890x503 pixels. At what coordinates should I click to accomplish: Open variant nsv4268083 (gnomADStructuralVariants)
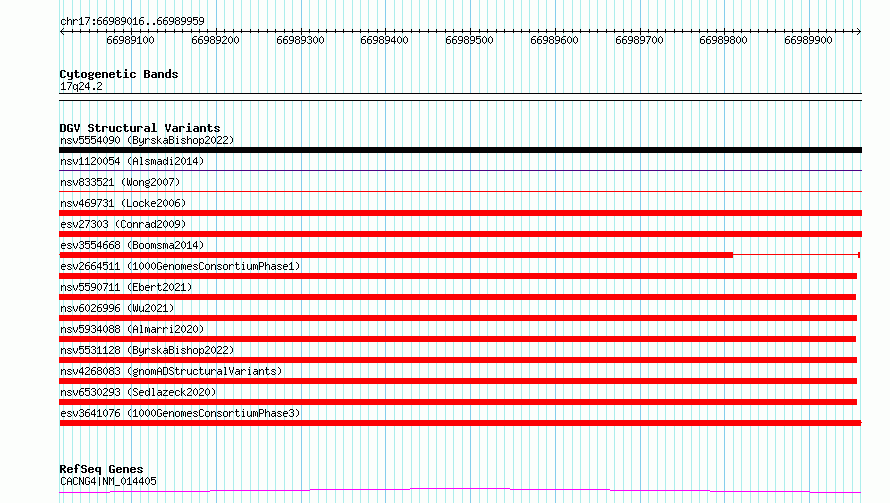click(171, 371)
